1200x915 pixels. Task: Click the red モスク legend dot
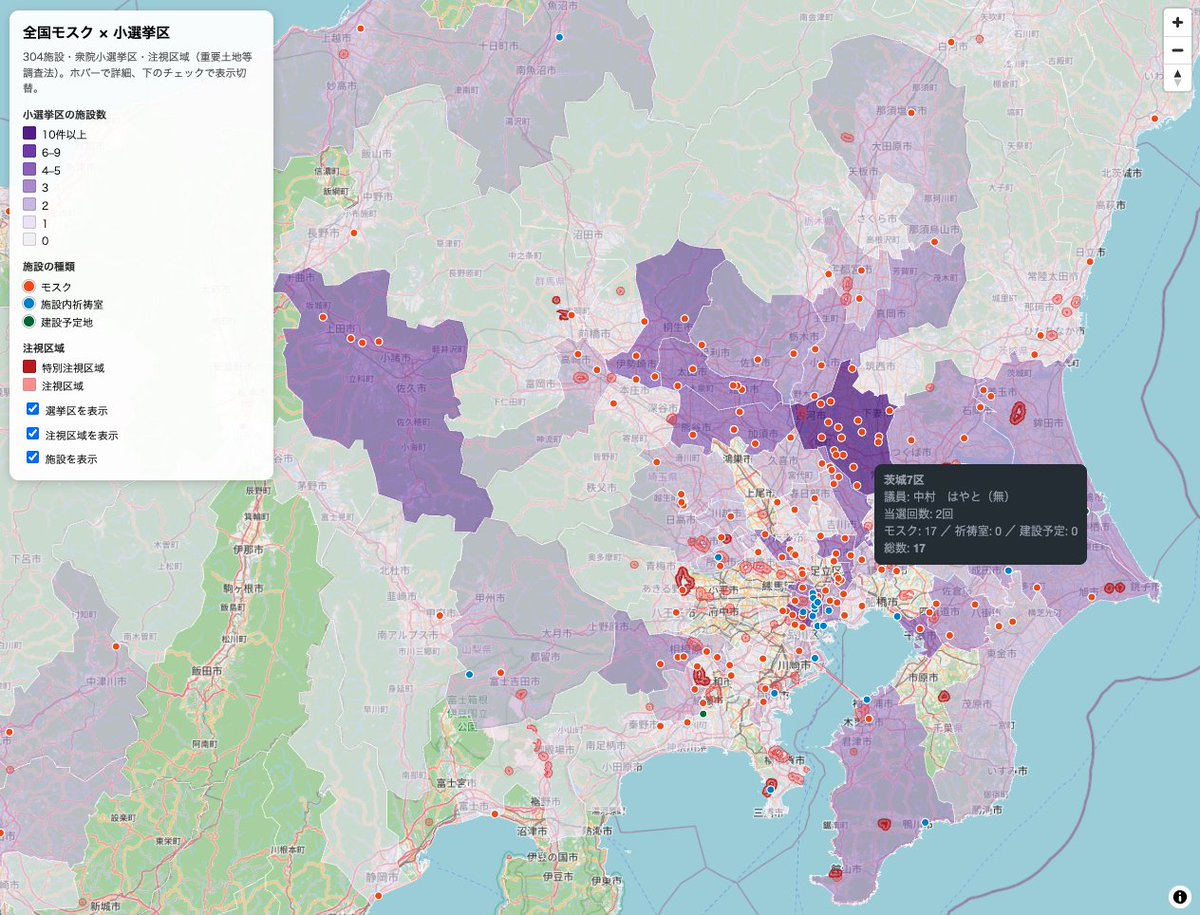(x=30, y=286)
